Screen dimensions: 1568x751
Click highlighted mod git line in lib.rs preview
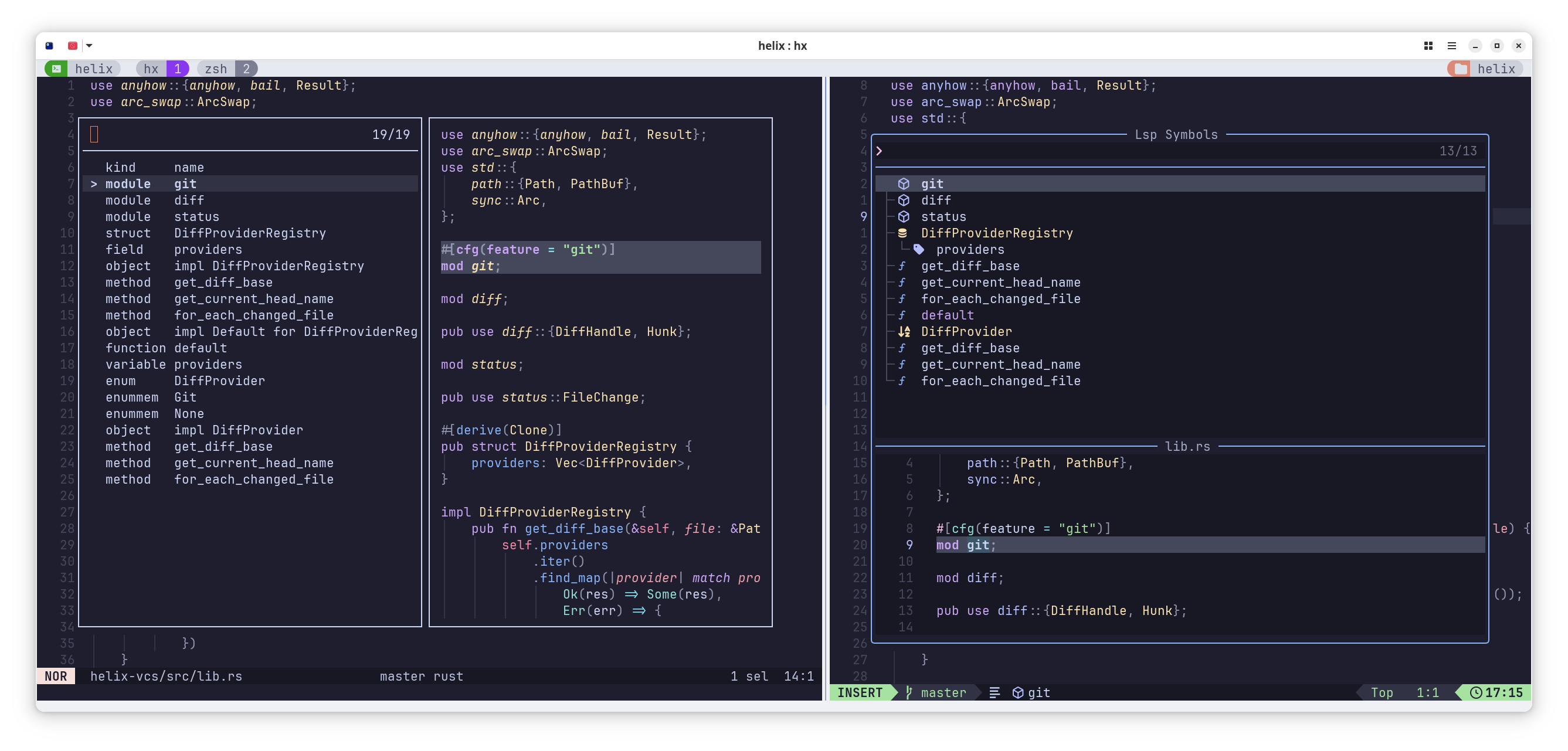[x=1210, y=545]
